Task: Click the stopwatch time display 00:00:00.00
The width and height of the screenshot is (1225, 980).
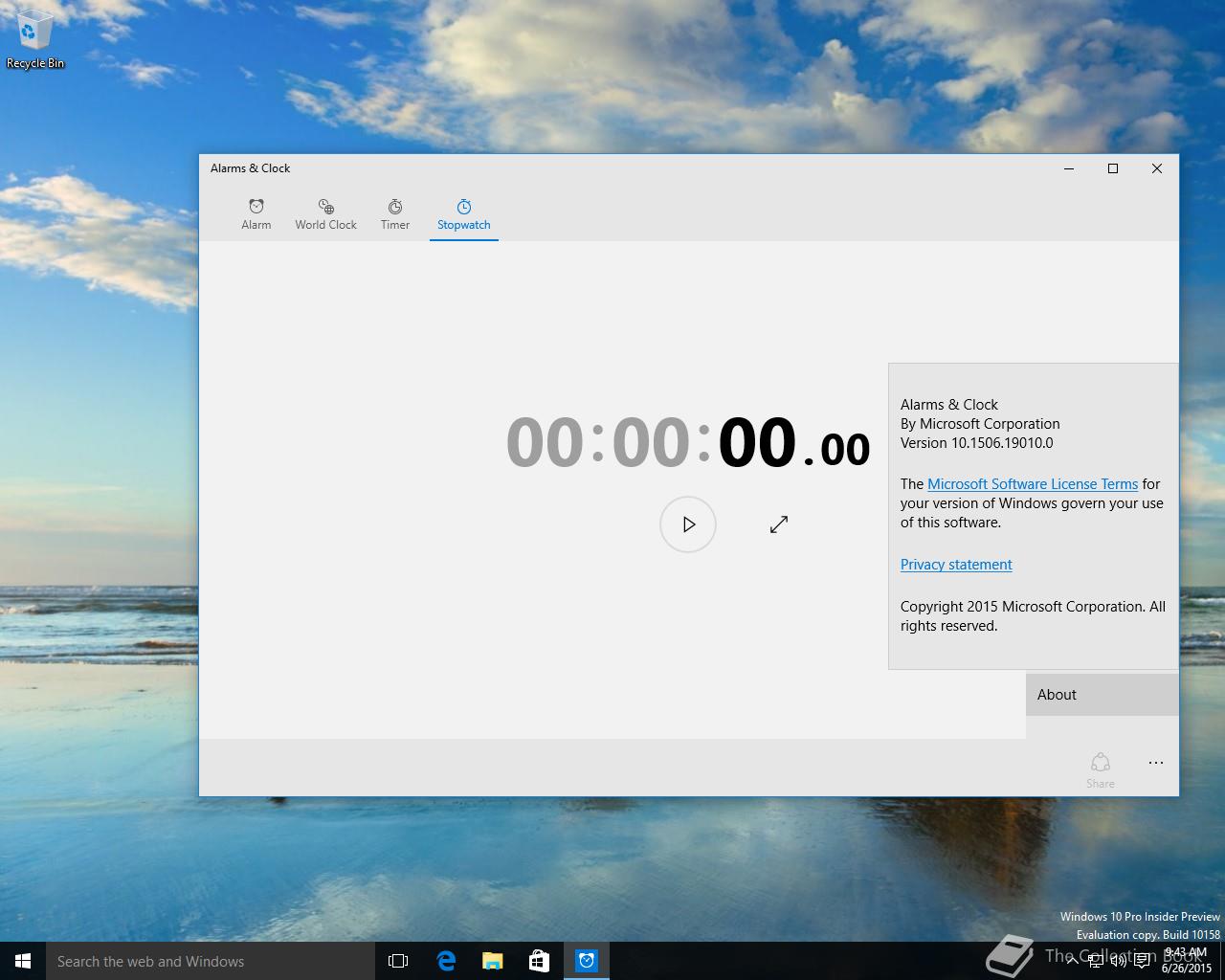Action: (688, 443)
